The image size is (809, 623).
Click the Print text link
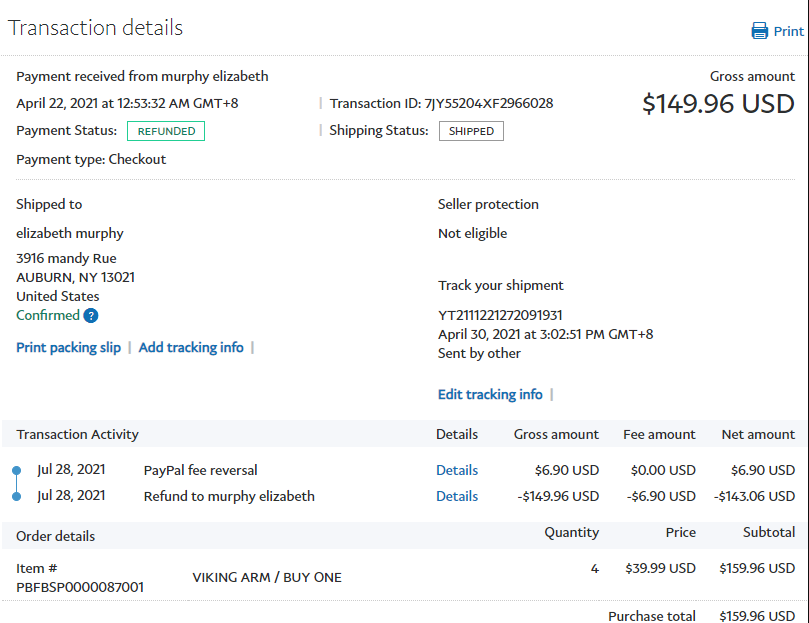(789, 31)
